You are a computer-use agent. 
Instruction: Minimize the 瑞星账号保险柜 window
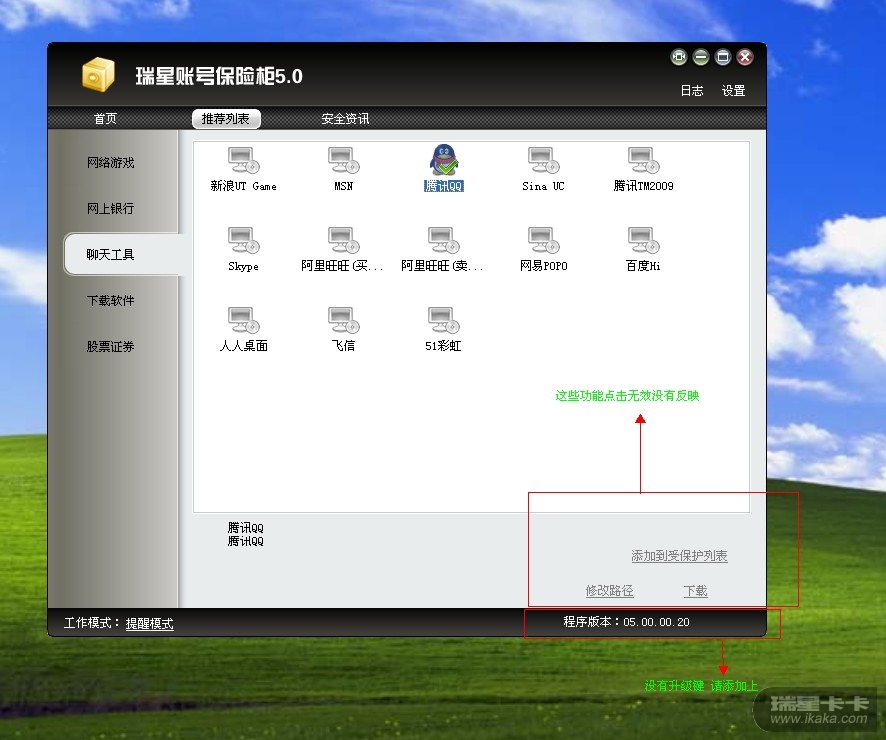click(x=701, y=57)
